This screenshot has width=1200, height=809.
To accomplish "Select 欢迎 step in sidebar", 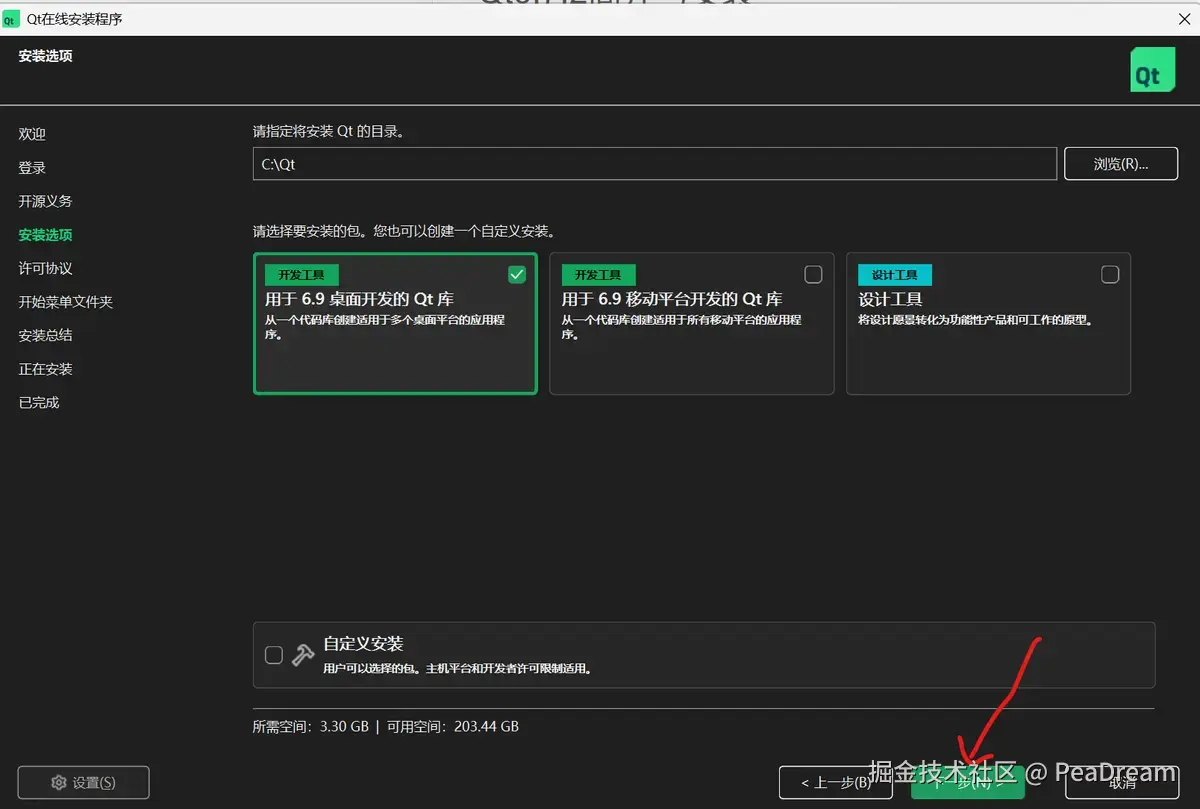I will (32, 134).
